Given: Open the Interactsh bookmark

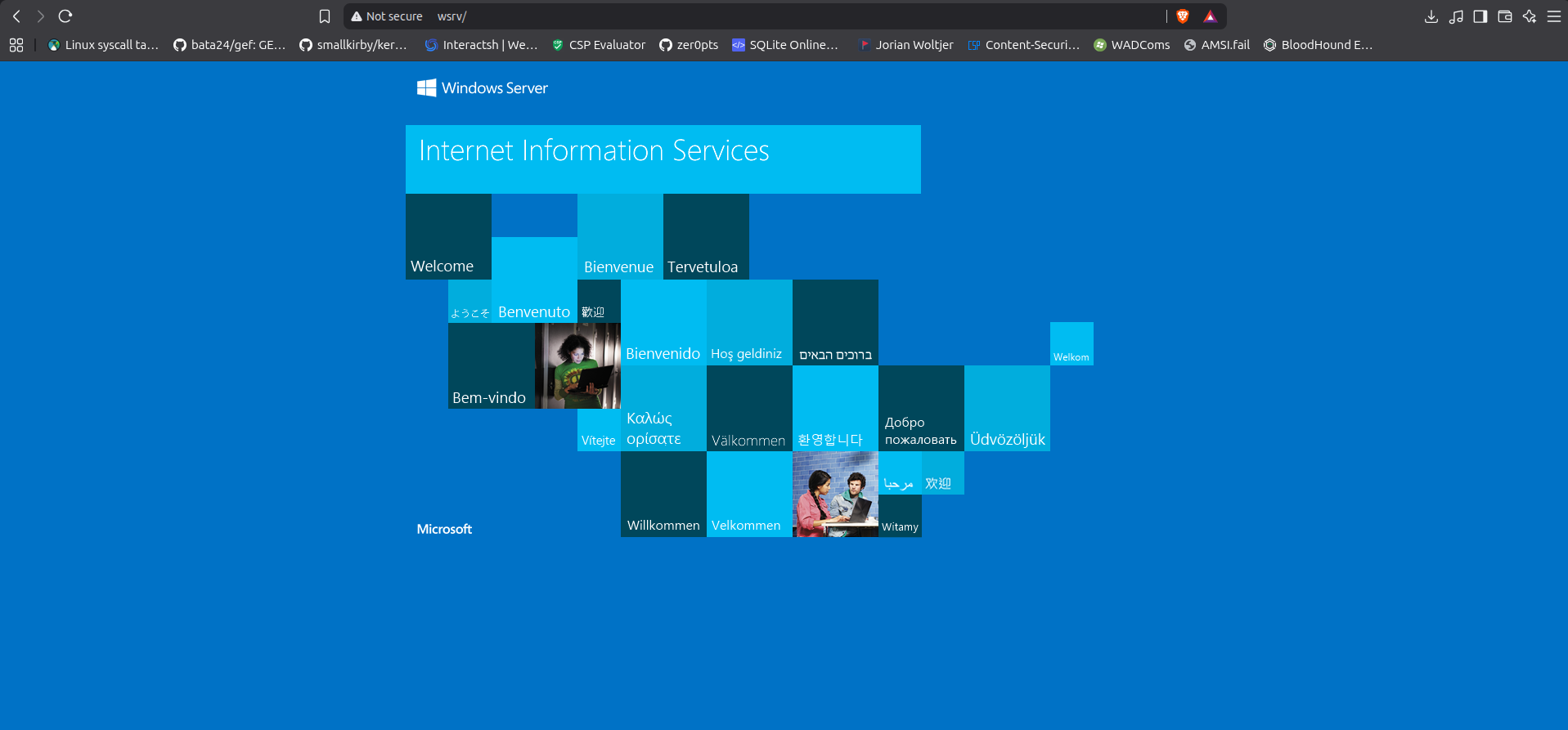Looking at the screenshot, I should point(481,45).
